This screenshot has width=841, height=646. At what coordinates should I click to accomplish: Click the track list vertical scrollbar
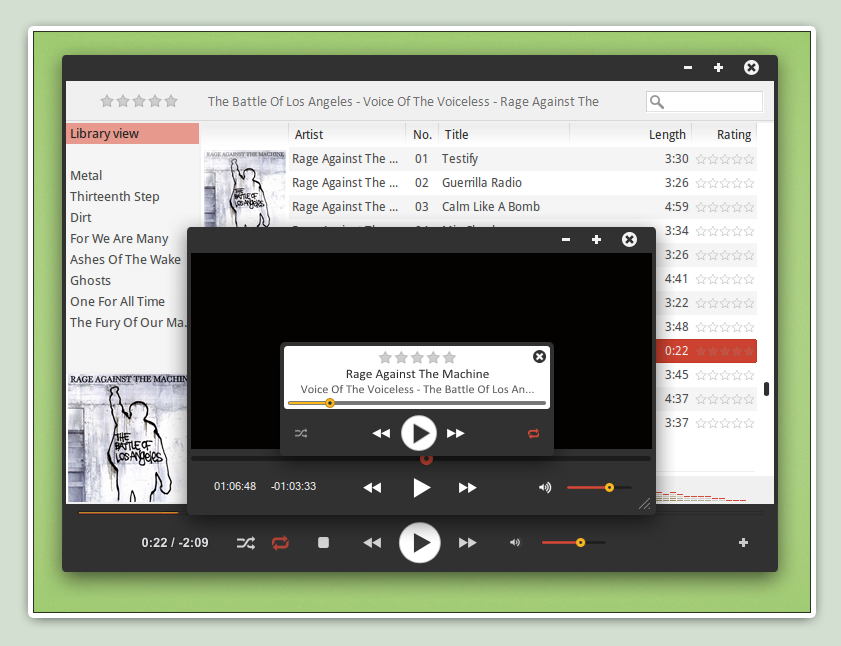[766, 389]
